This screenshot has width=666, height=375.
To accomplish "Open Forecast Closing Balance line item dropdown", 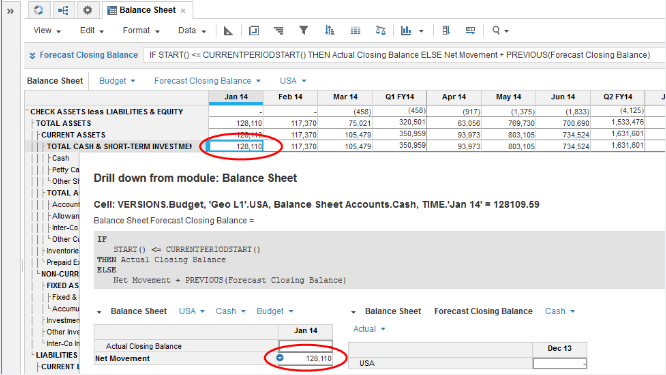I will [x=207, y=81].
